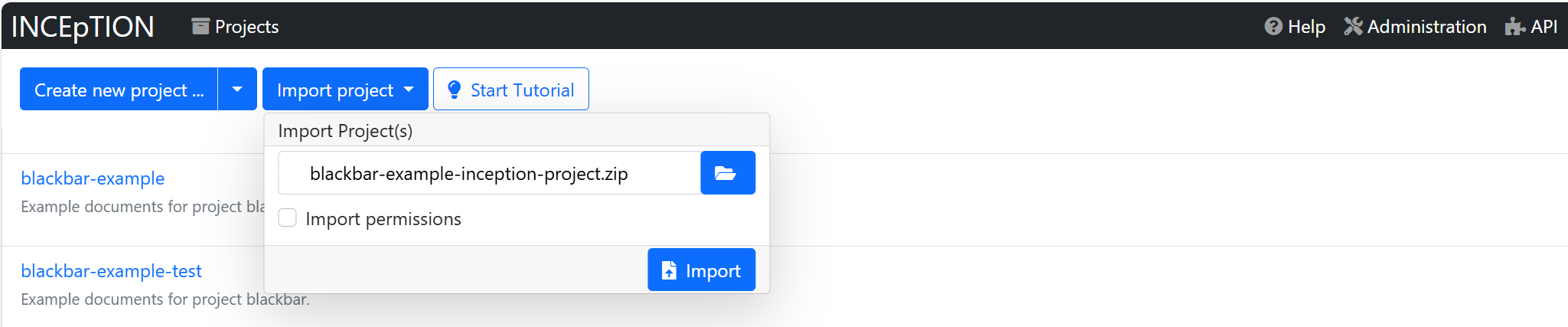Open the Help menu item
Viewport: 1568px width, 327px height.
pyautogui.click(x=1295, y=26)
